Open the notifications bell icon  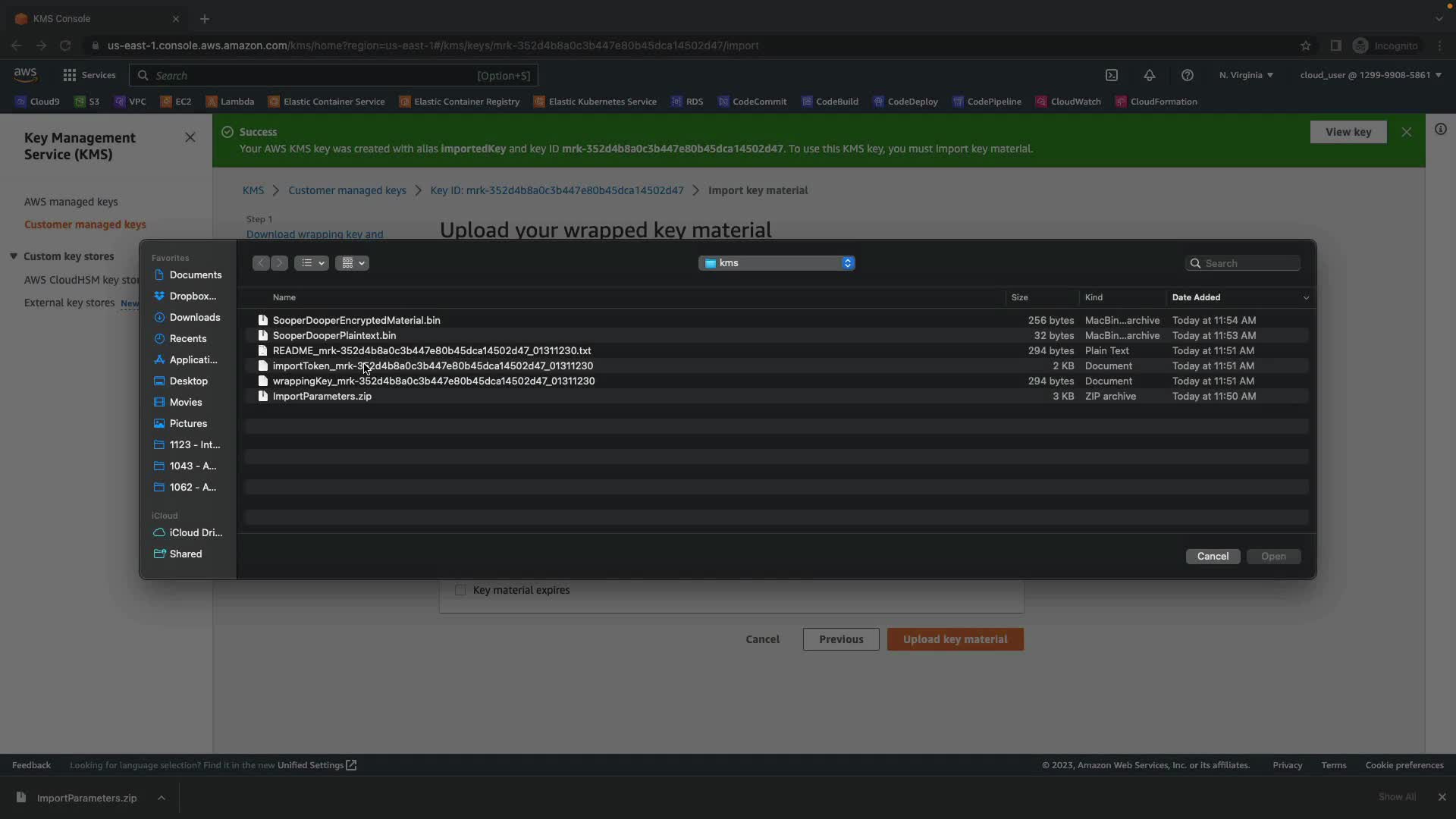[1150, 75]
